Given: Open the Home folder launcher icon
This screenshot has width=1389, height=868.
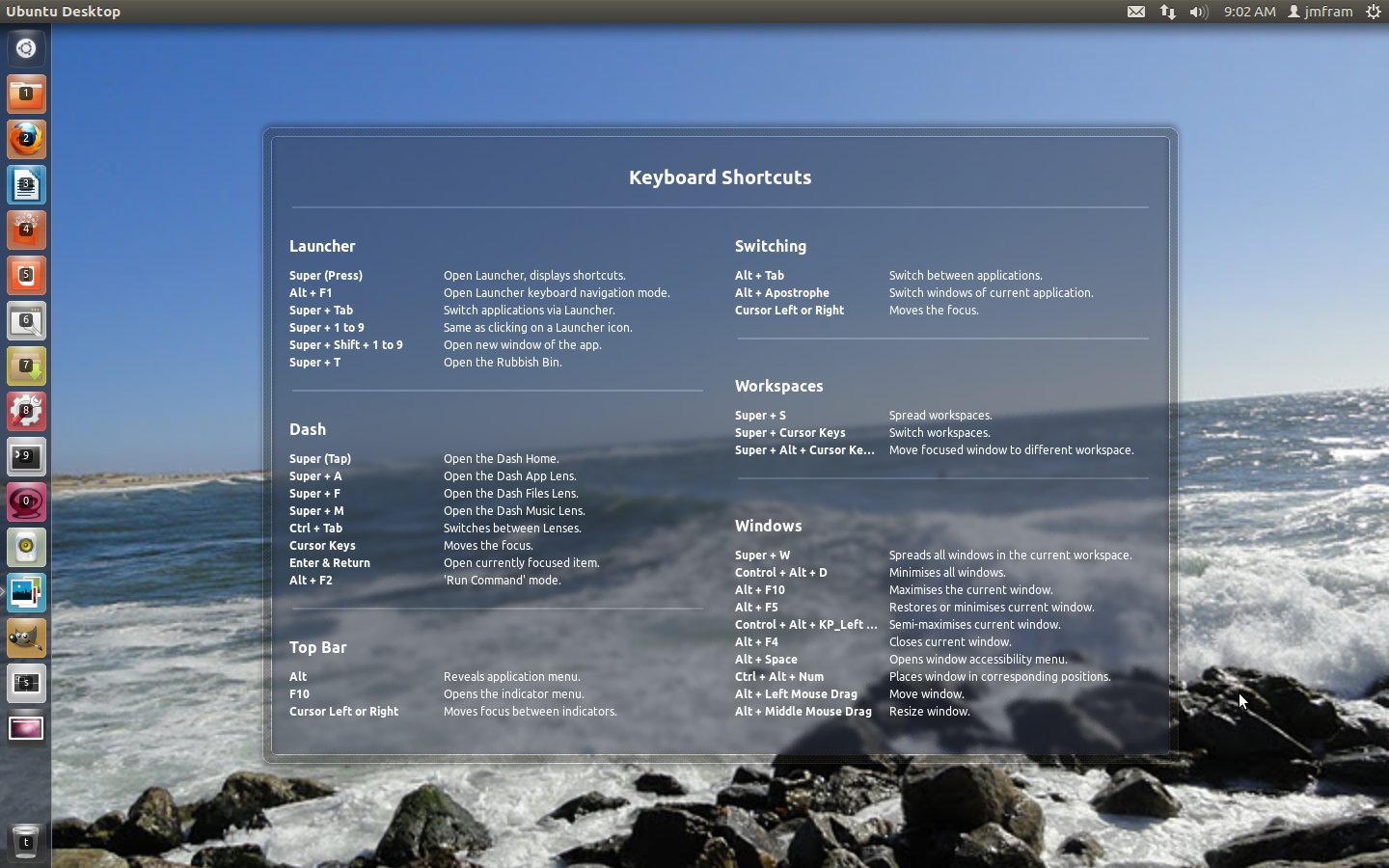Looking at the screenshot, I should coord(26,94).
